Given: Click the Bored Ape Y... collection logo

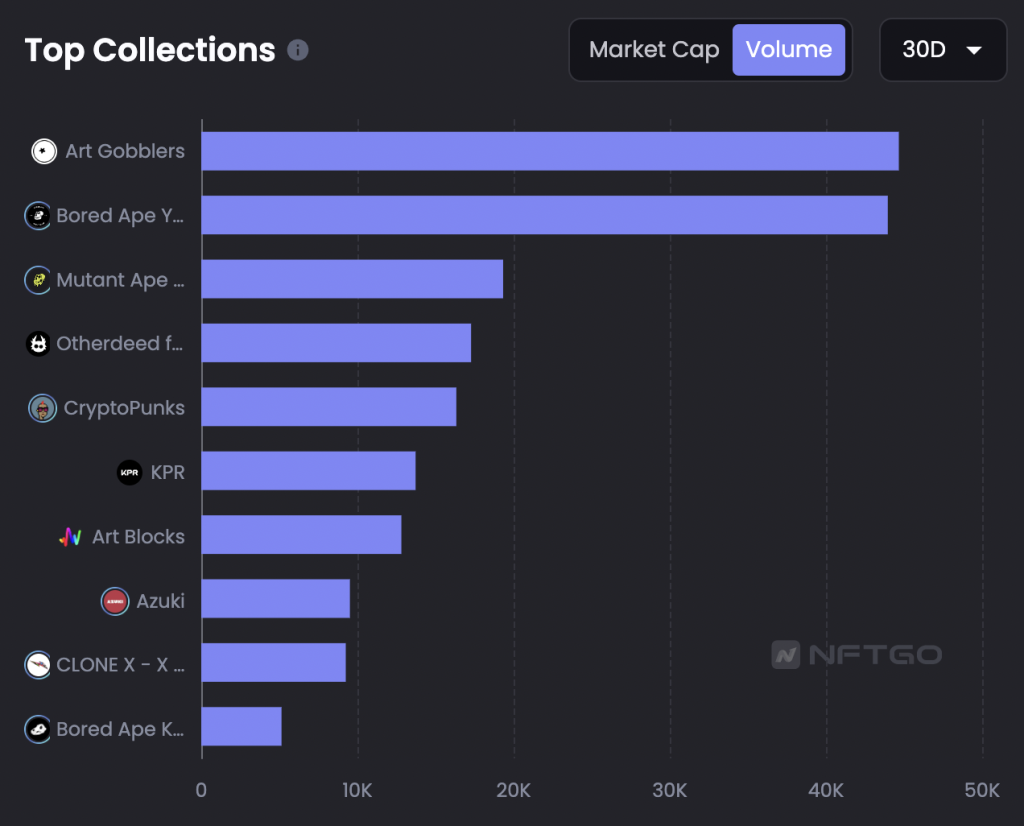Looking at the screenshot, I should click(38, 215).
